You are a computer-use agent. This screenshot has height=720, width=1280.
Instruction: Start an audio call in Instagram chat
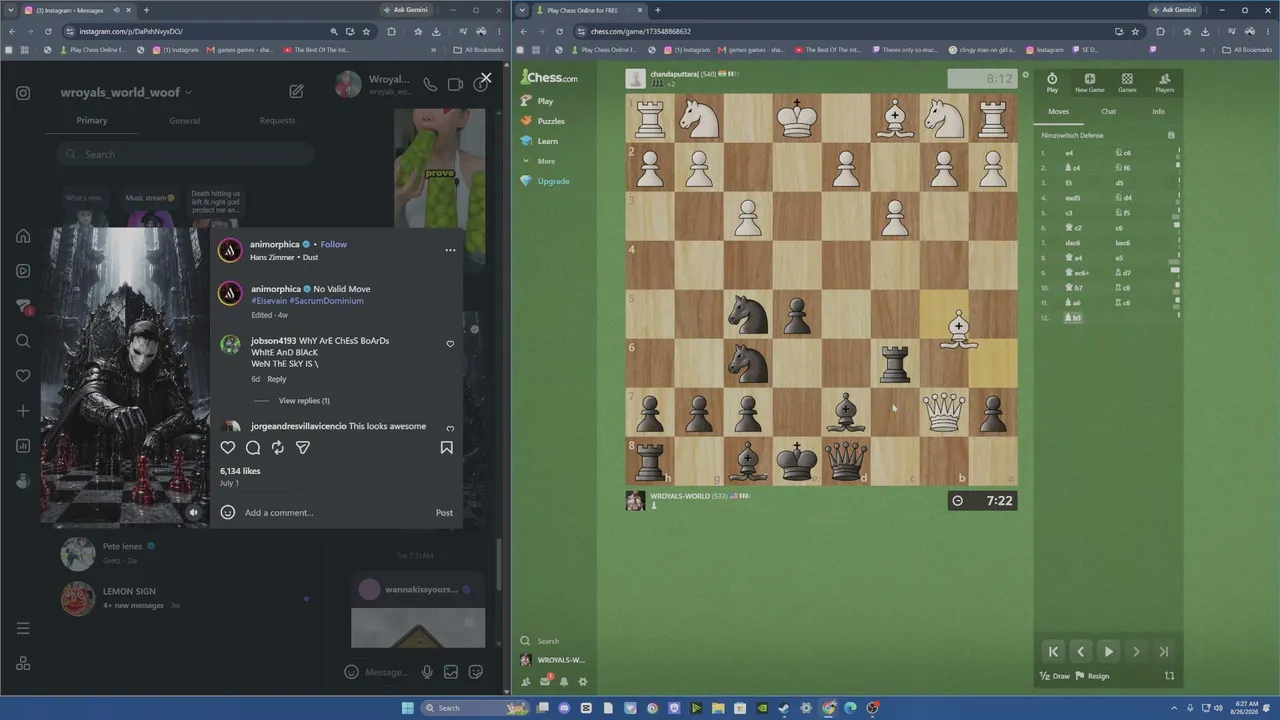pos(430,85)
